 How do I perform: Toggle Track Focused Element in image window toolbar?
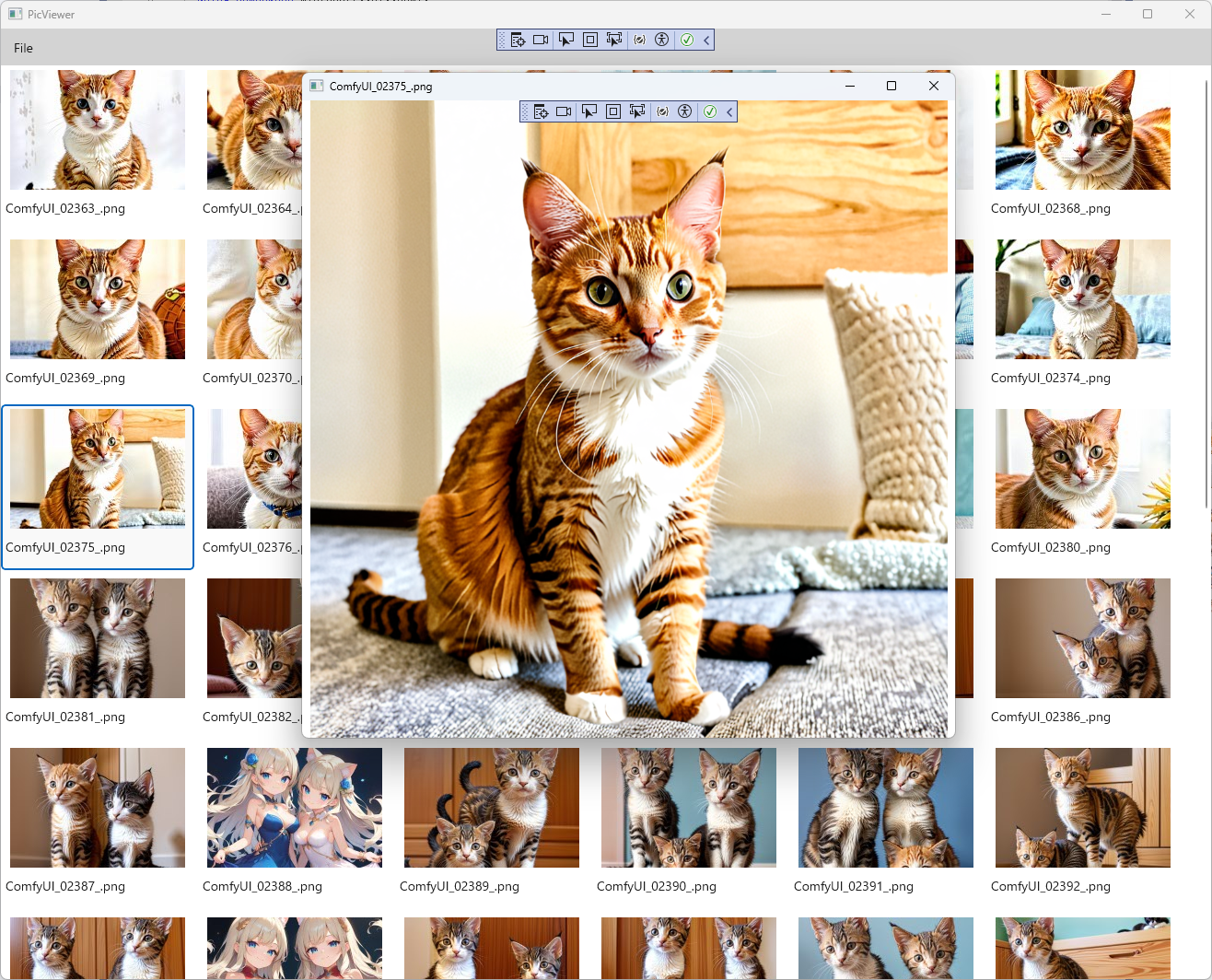pyautogui.click(x=637, y=111)
